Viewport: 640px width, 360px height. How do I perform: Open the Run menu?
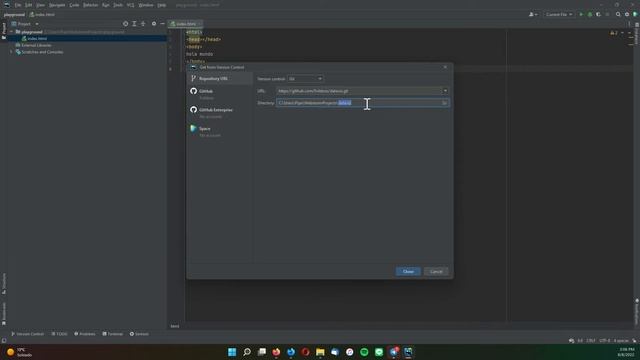106,5
